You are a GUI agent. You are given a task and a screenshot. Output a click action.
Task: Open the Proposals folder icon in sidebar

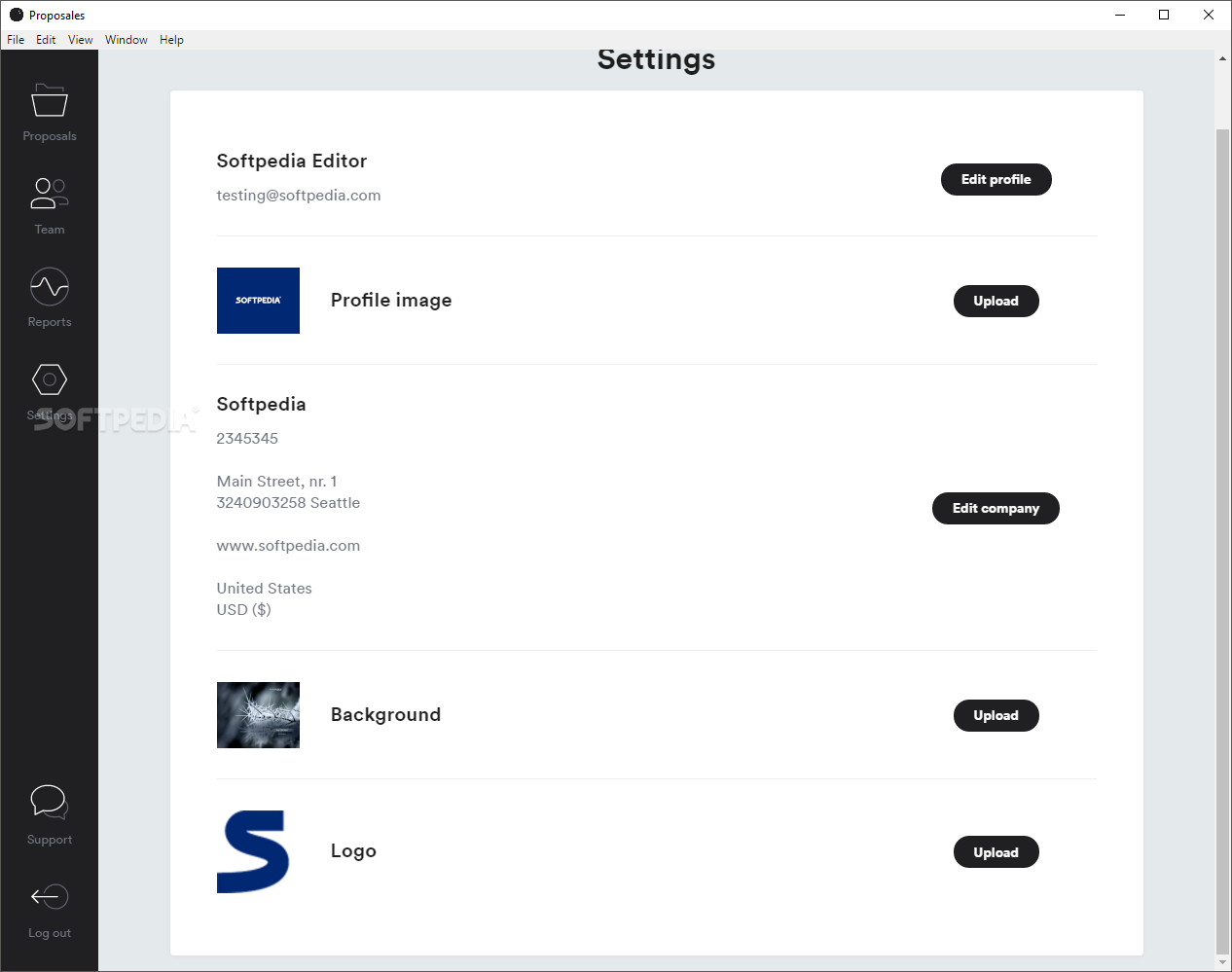tap(50, 100)
